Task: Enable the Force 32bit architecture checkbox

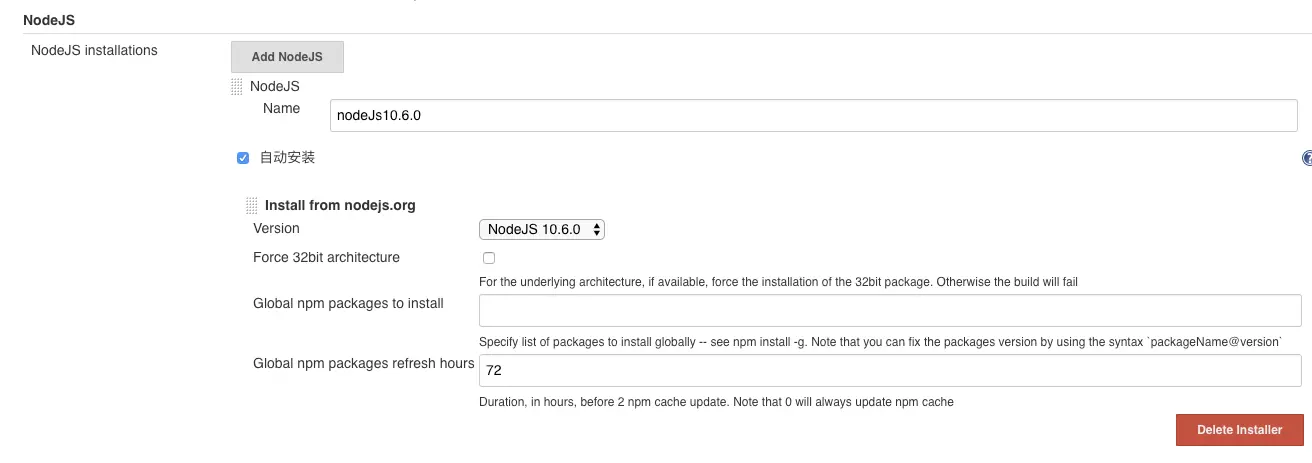Action: [x=489, y=258]
